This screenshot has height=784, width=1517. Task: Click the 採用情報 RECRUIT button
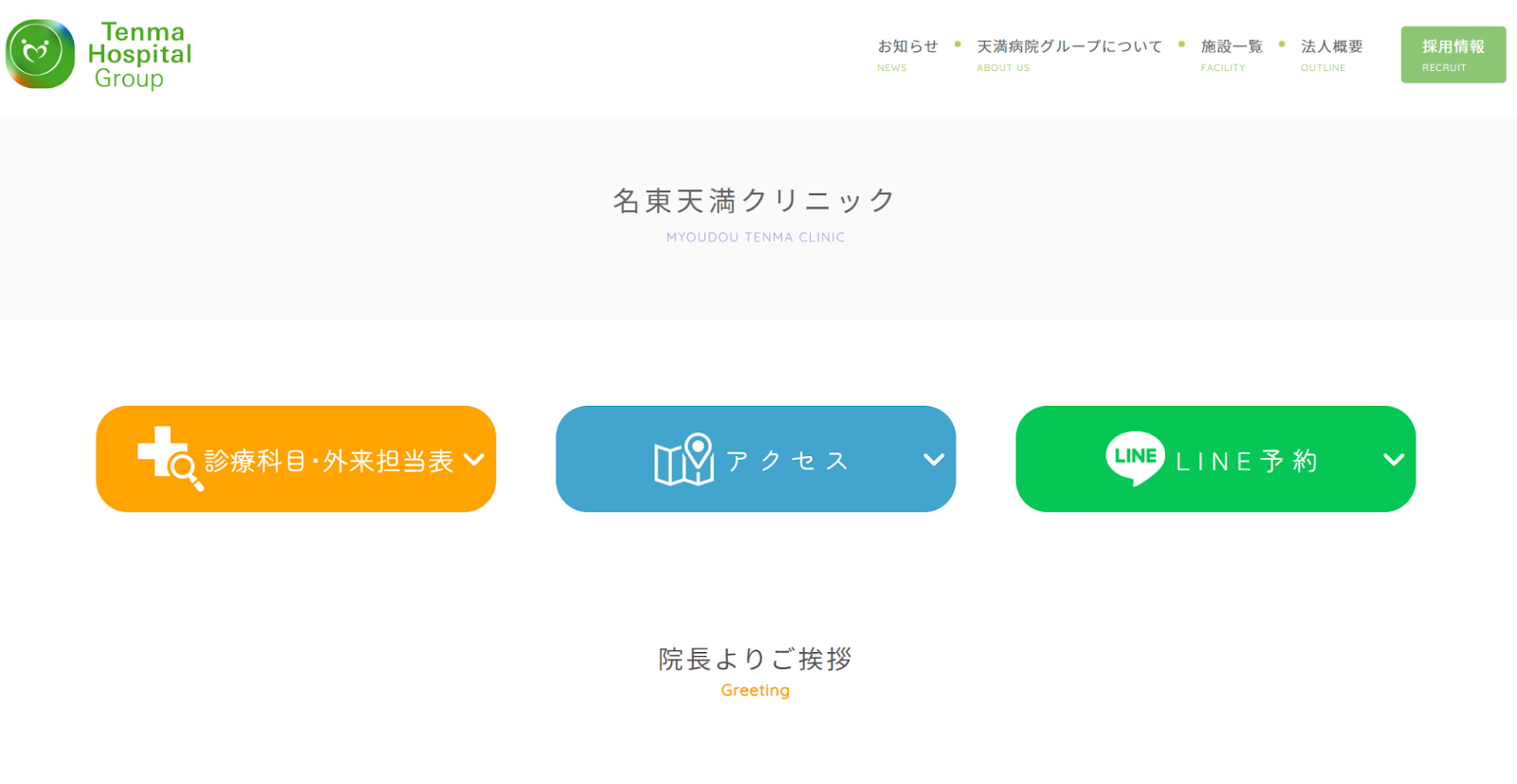[1453, 55]
